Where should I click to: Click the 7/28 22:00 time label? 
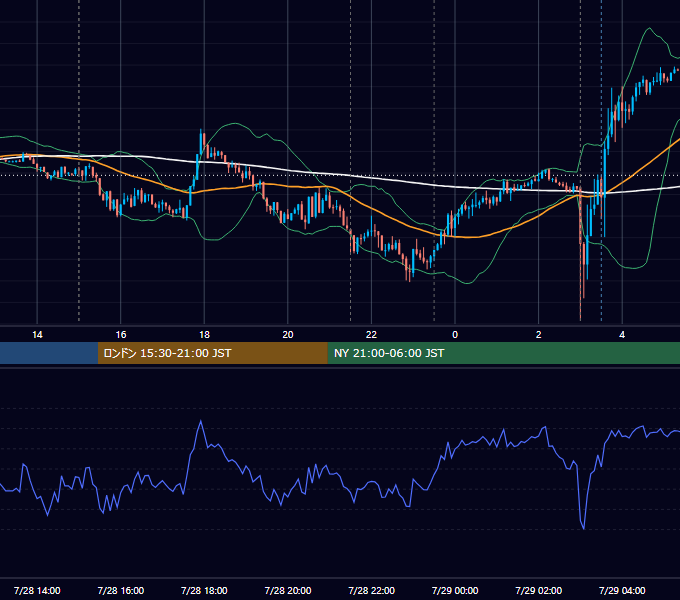(371, 590)
